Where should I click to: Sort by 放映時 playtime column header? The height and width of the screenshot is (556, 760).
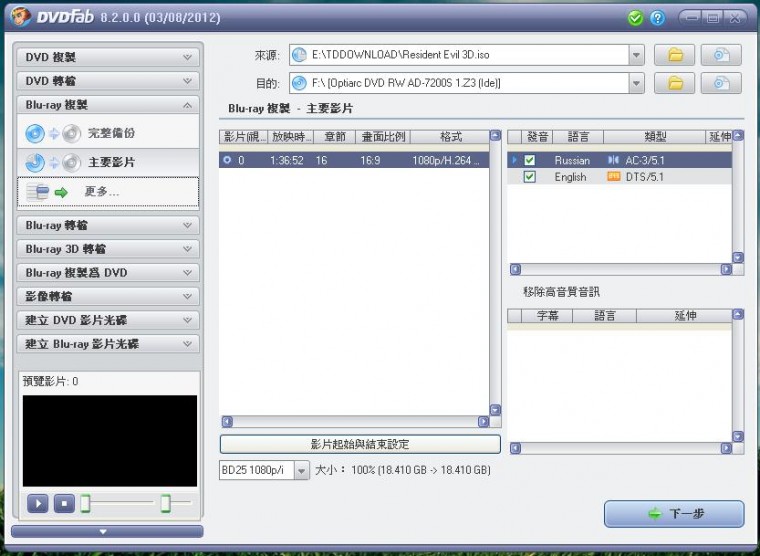click(x=291, y=137)
